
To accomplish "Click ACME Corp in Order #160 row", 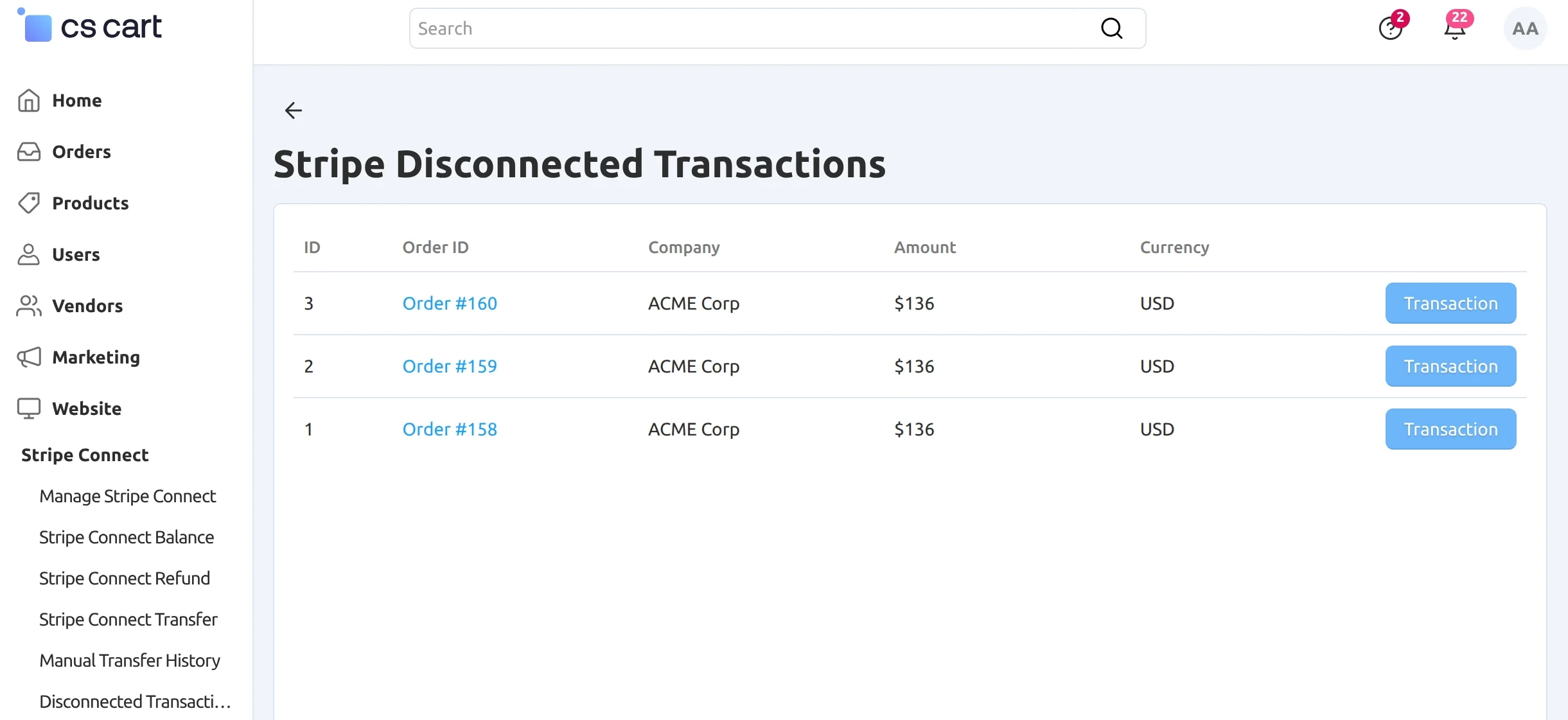I will (x=694, y=303).
